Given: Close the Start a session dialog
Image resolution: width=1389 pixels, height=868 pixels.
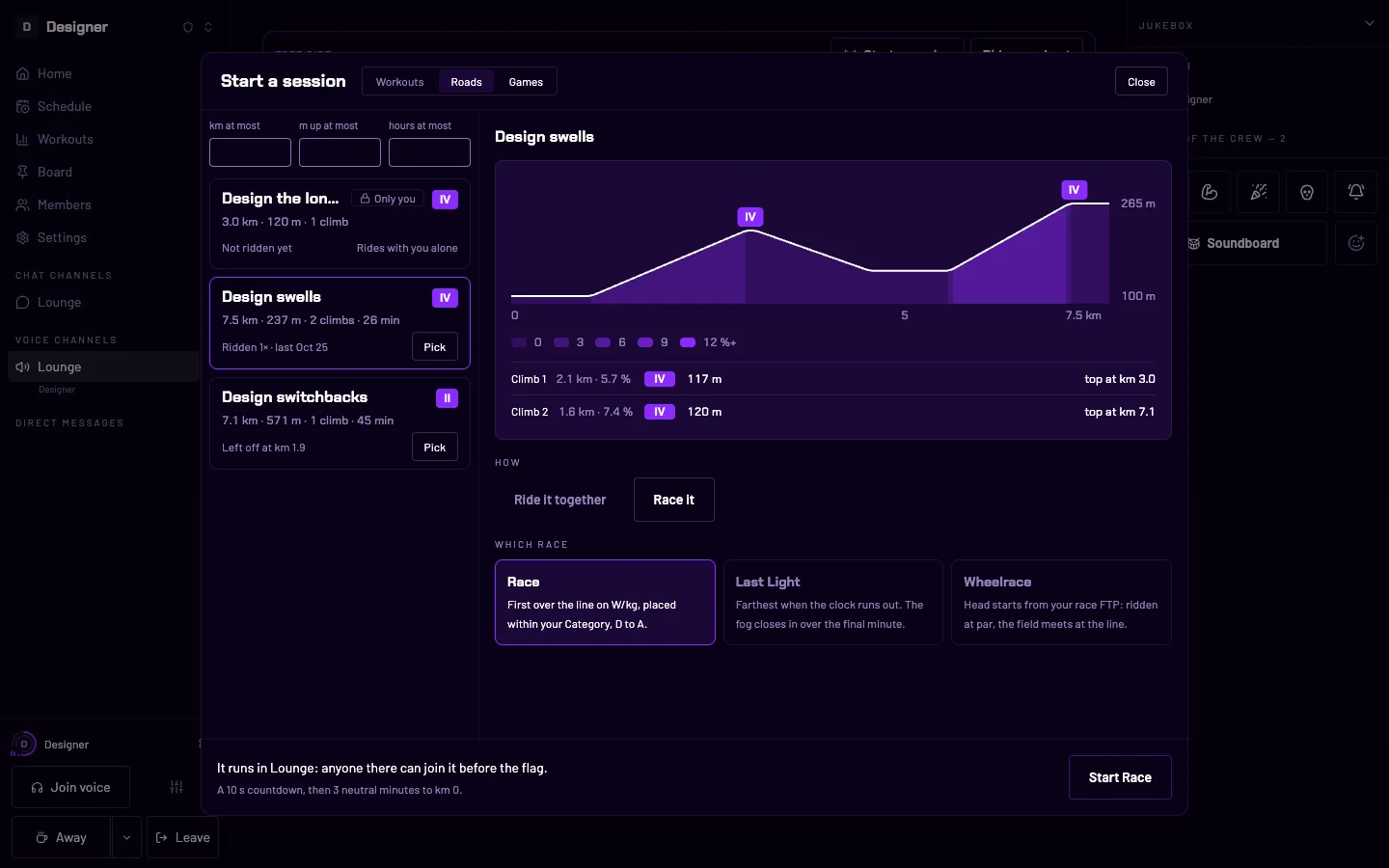Looking at the screenshot, I should pyautogui.click(x=1141, y=82).
